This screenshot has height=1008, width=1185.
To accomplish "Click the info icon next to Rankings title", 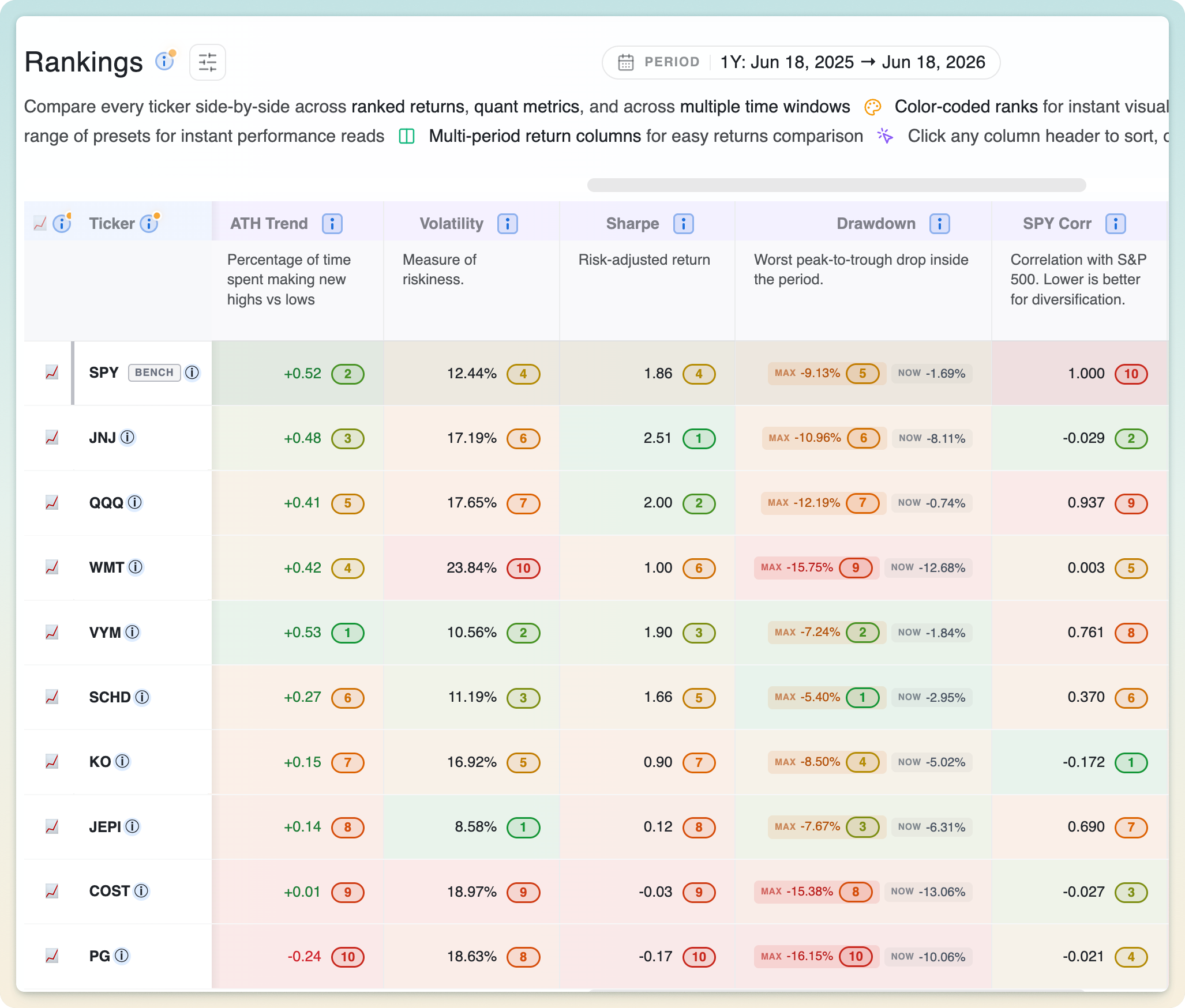I will (x=164, y=61).
